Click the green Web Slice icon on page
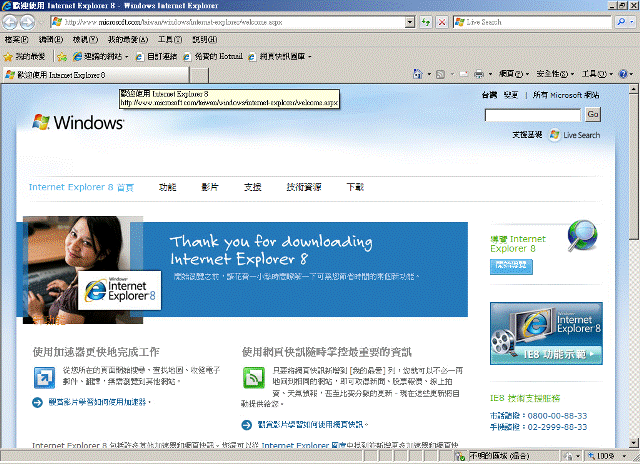 (254, 378)
